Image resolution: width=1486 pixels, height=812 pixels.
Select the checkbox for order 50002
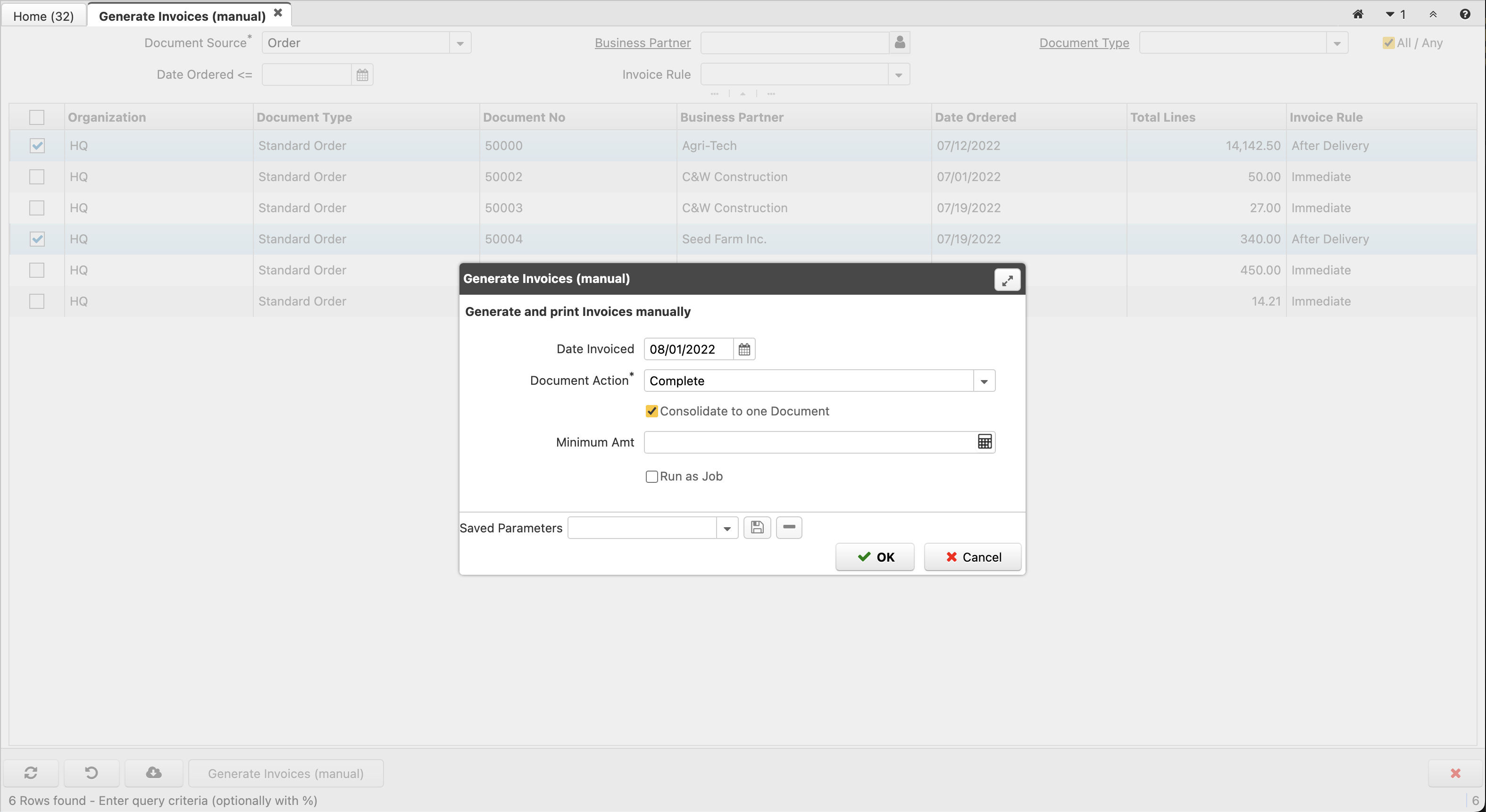point(36,177)
